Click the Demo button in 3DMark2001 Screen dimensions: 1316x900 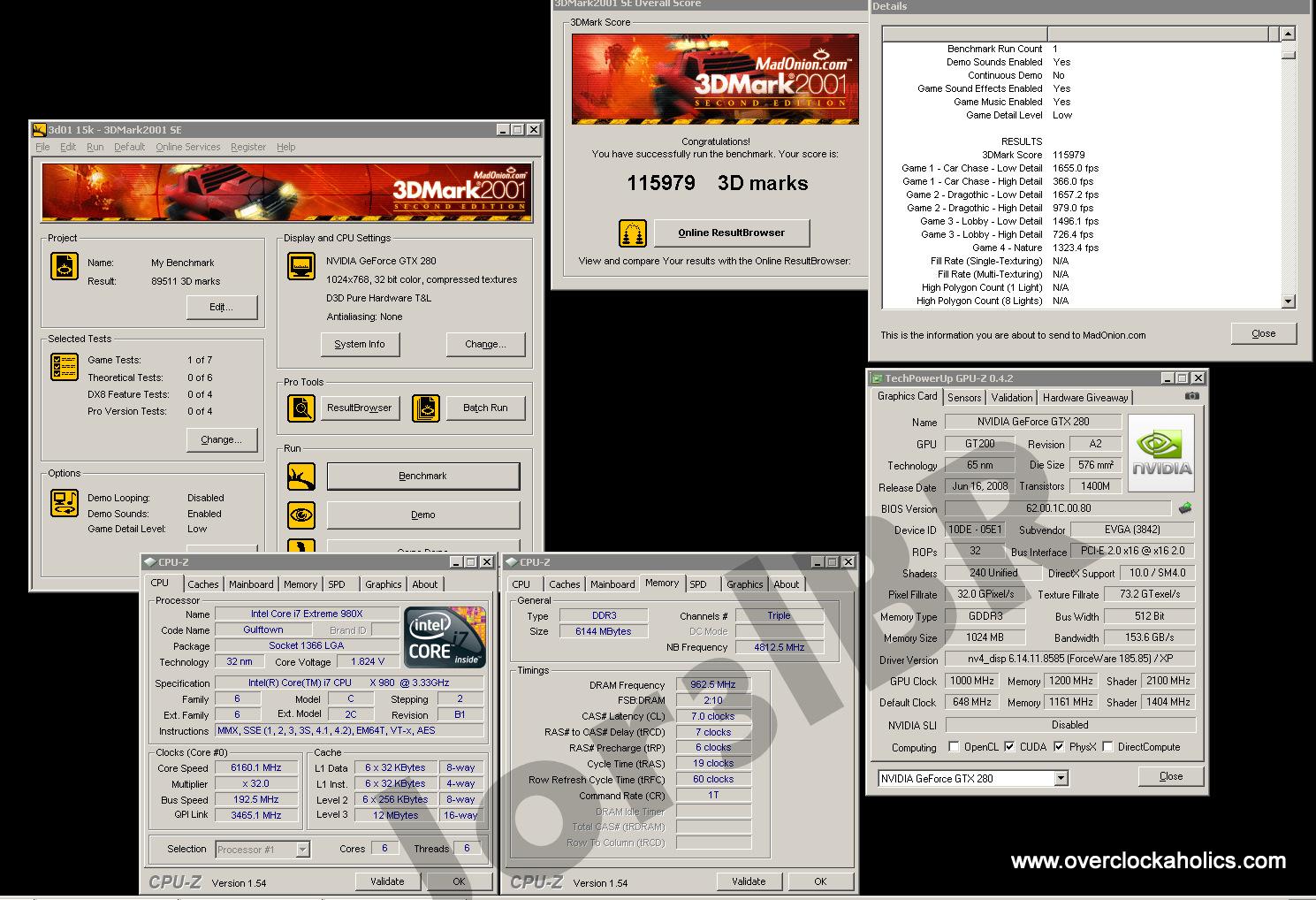point(423,515)
